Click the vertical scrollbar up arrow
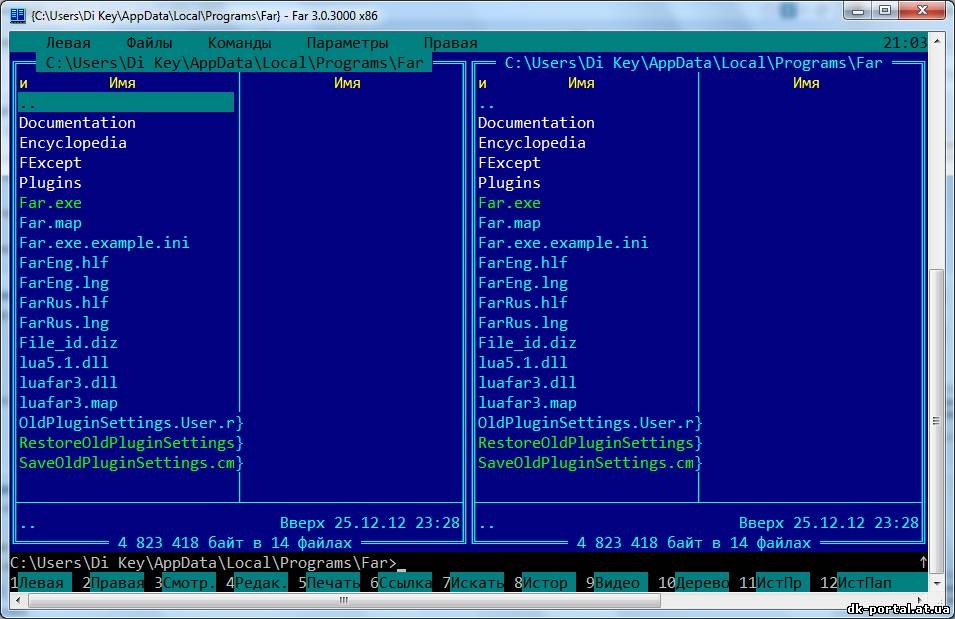 point(938,40)
